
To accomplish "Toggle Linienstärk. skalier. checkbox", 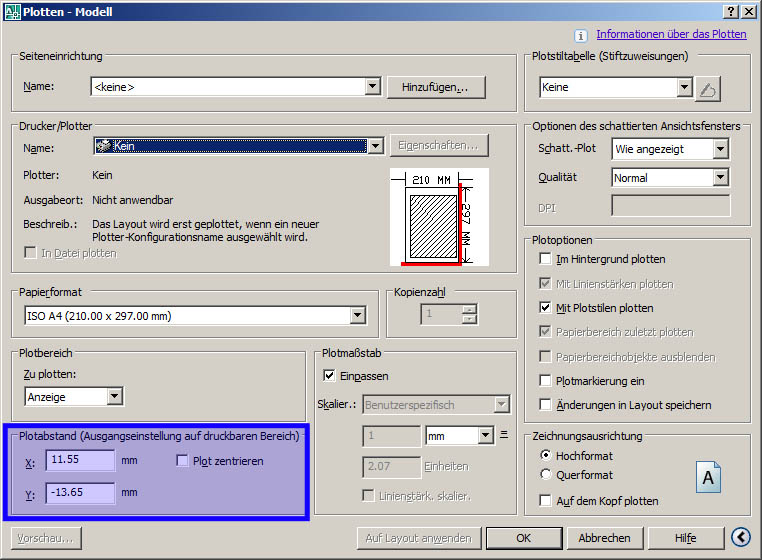I will pos(368,495).
